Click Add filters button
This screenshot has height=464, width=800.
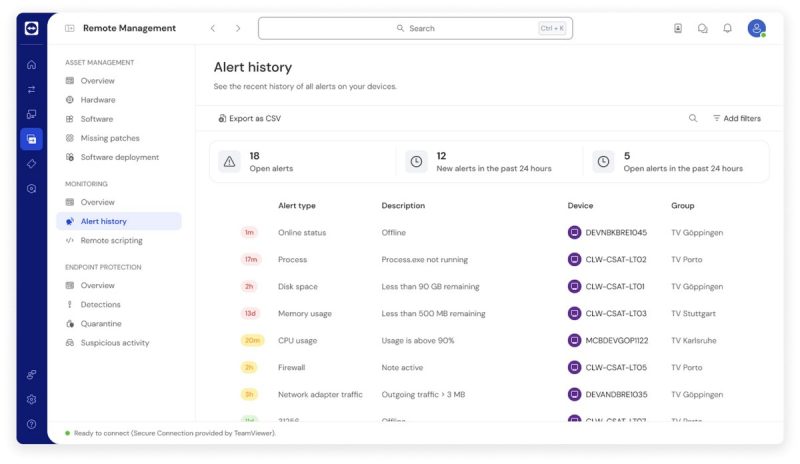[737, 118]
